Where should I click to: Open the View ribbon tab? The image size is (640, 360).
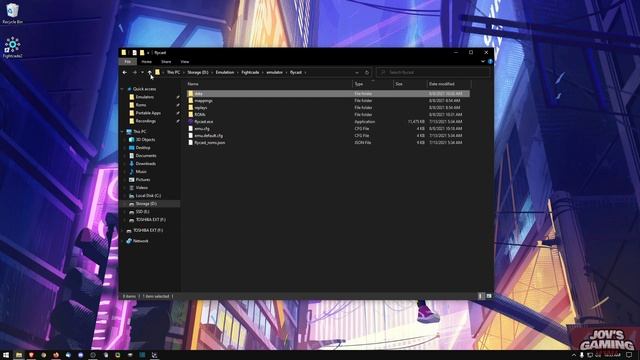(x=185, y=62)
